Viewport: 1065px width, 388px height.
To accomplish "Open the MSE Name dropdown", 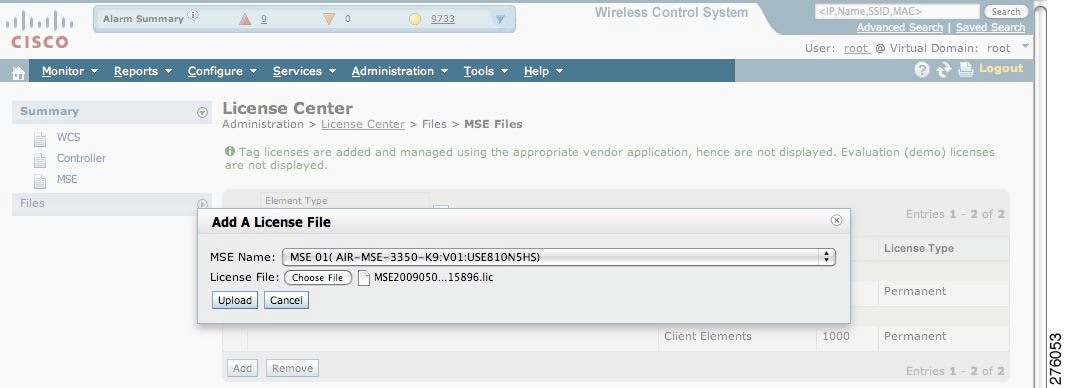I will pos(558,257).
